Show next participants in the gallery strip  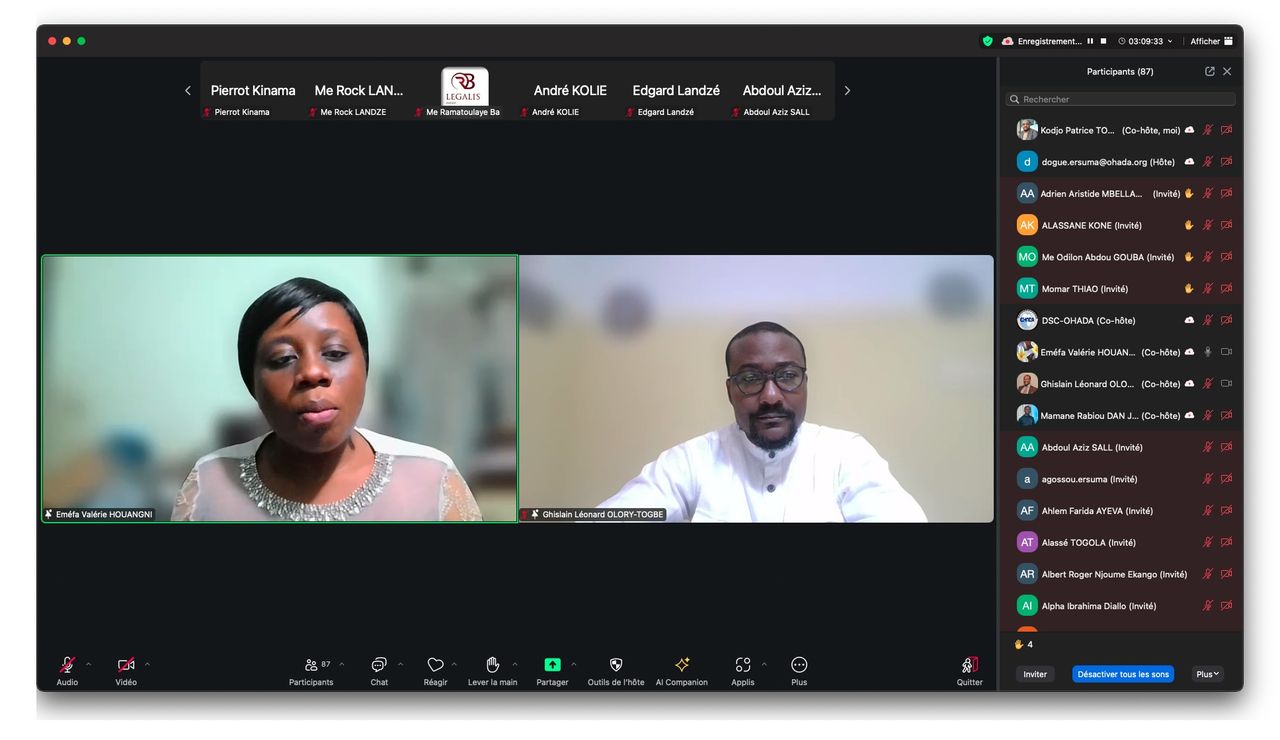847,91
